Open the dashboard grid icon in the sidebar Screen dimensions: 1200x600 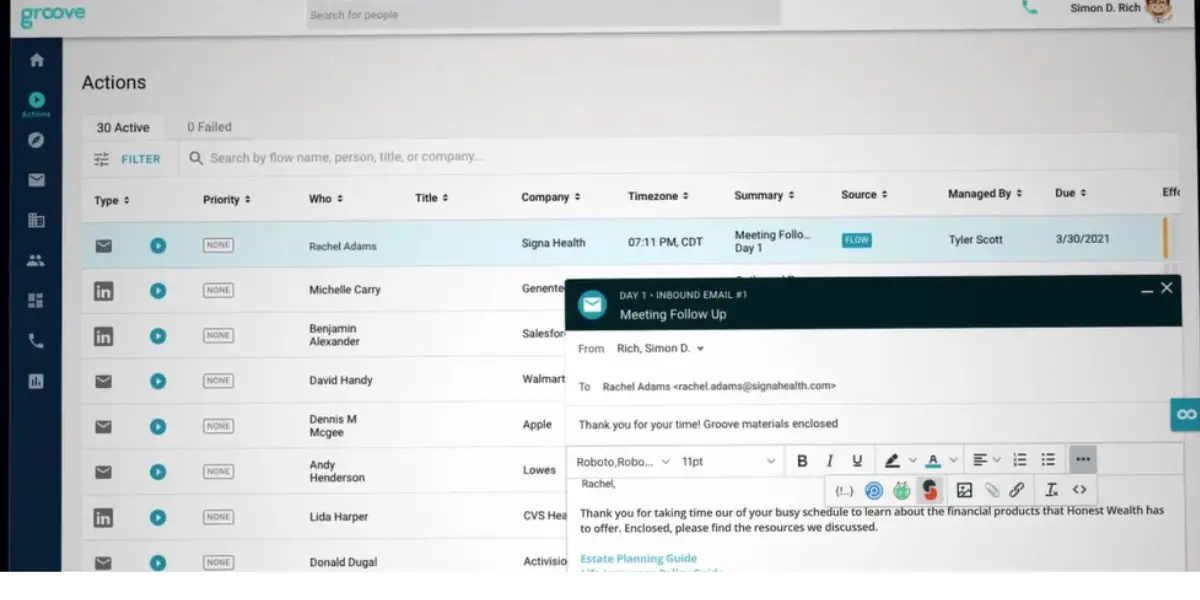(x=37, y=300)
